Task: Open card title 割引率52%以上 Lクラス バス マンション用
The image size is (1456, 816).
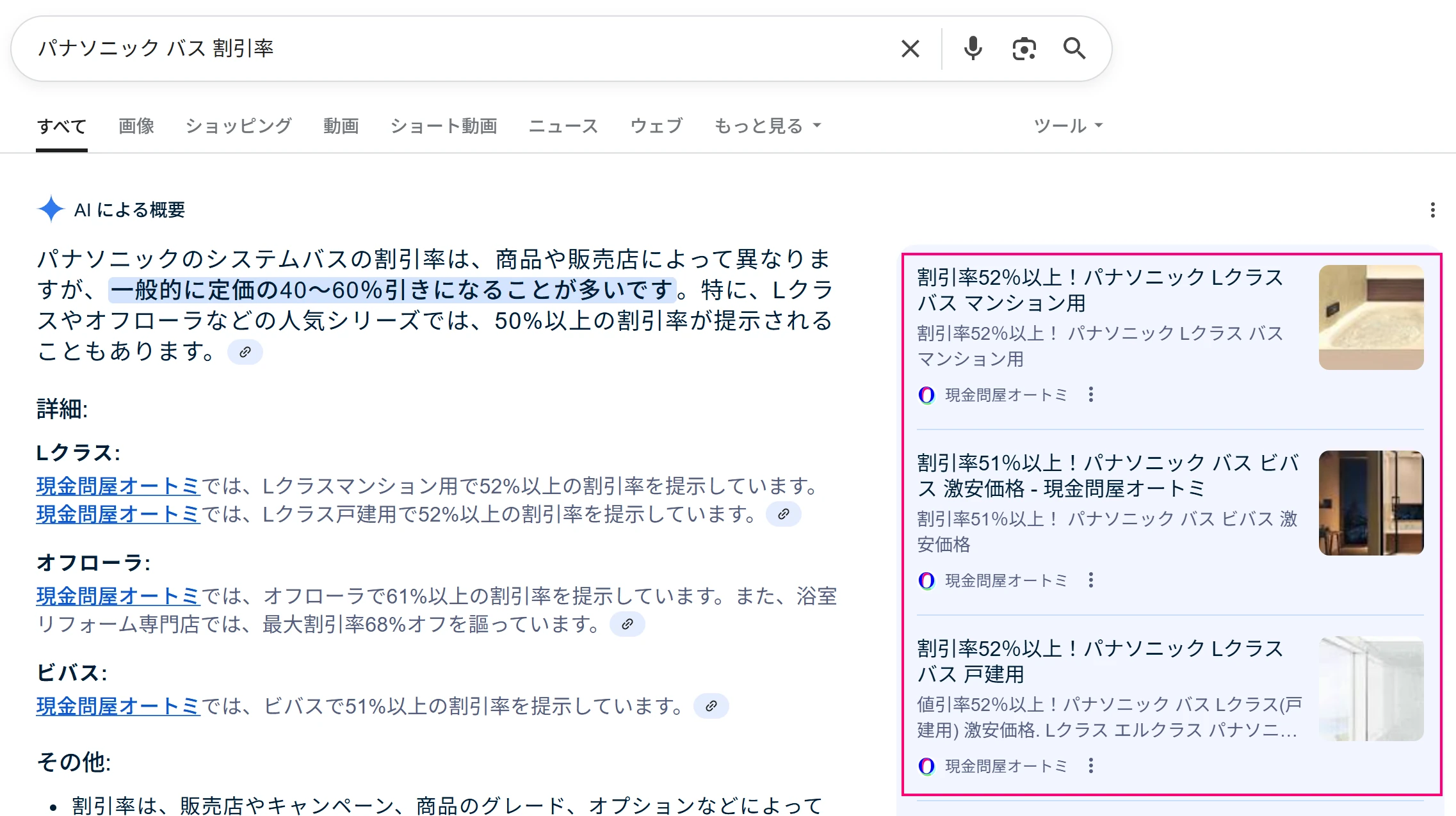Action: (x=1101, y=290)
